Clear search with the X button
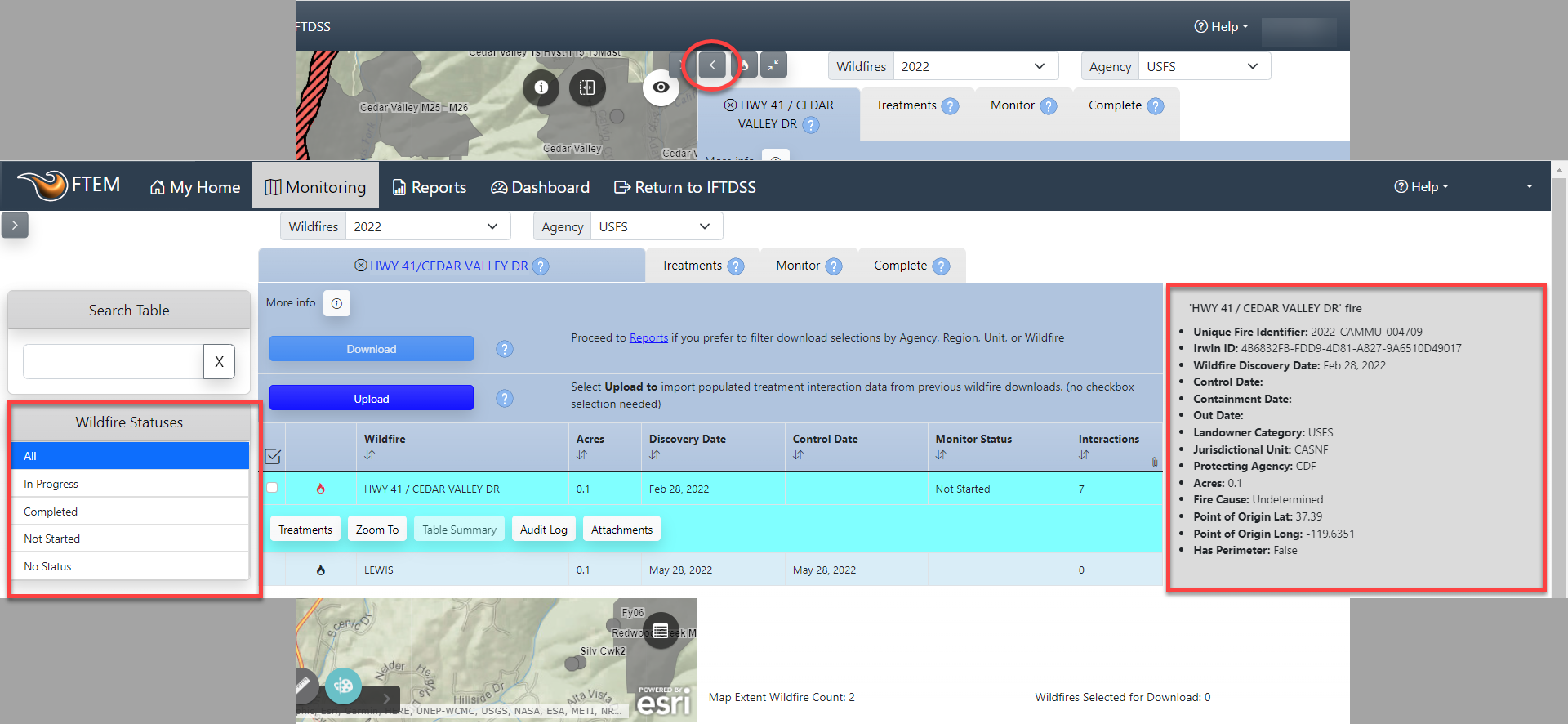The width and height of the screenshot is (1568, 724). [x=219, y=362]
